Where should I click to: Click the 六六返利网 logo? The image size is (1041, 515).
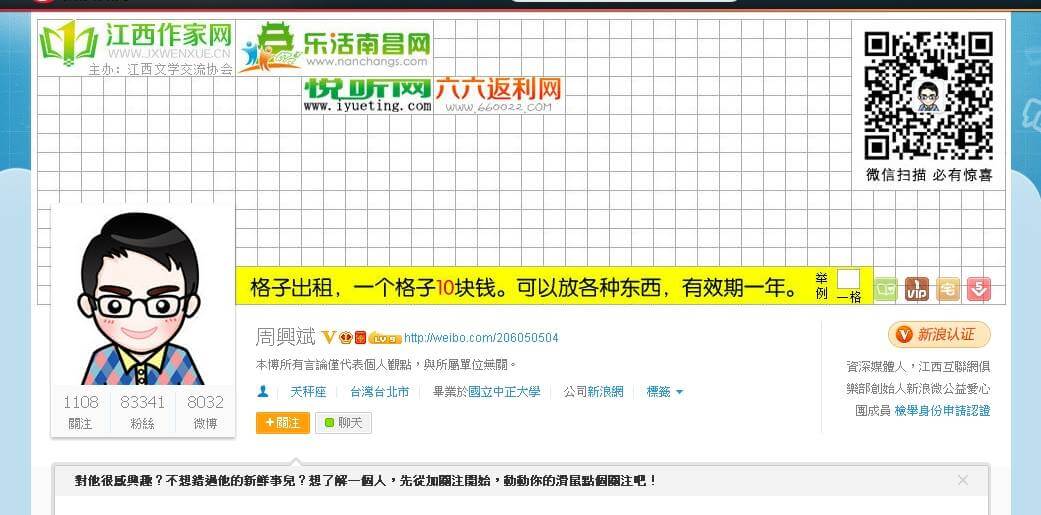click(x=498, y=94)
